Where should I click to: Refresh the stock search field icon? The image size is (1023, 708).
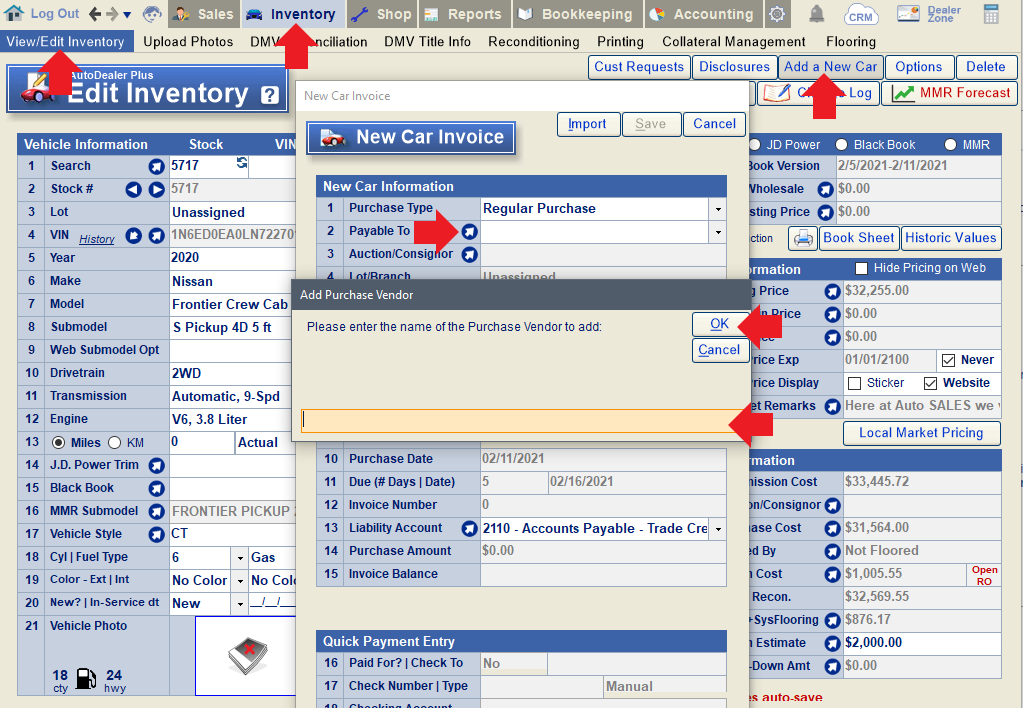click(241, 163)
